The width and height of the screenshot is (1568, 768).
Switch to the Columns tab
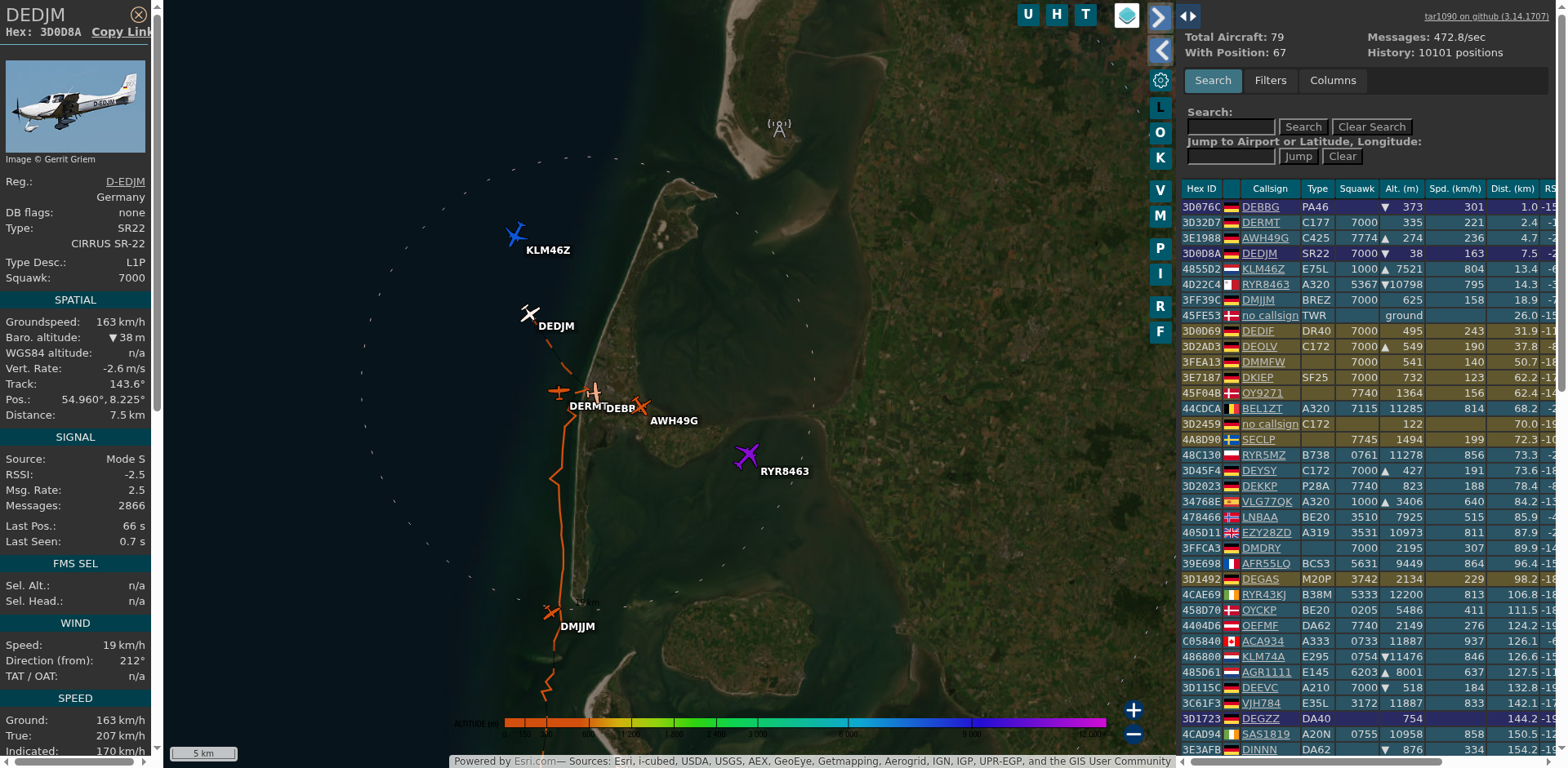click(1333, 81)
